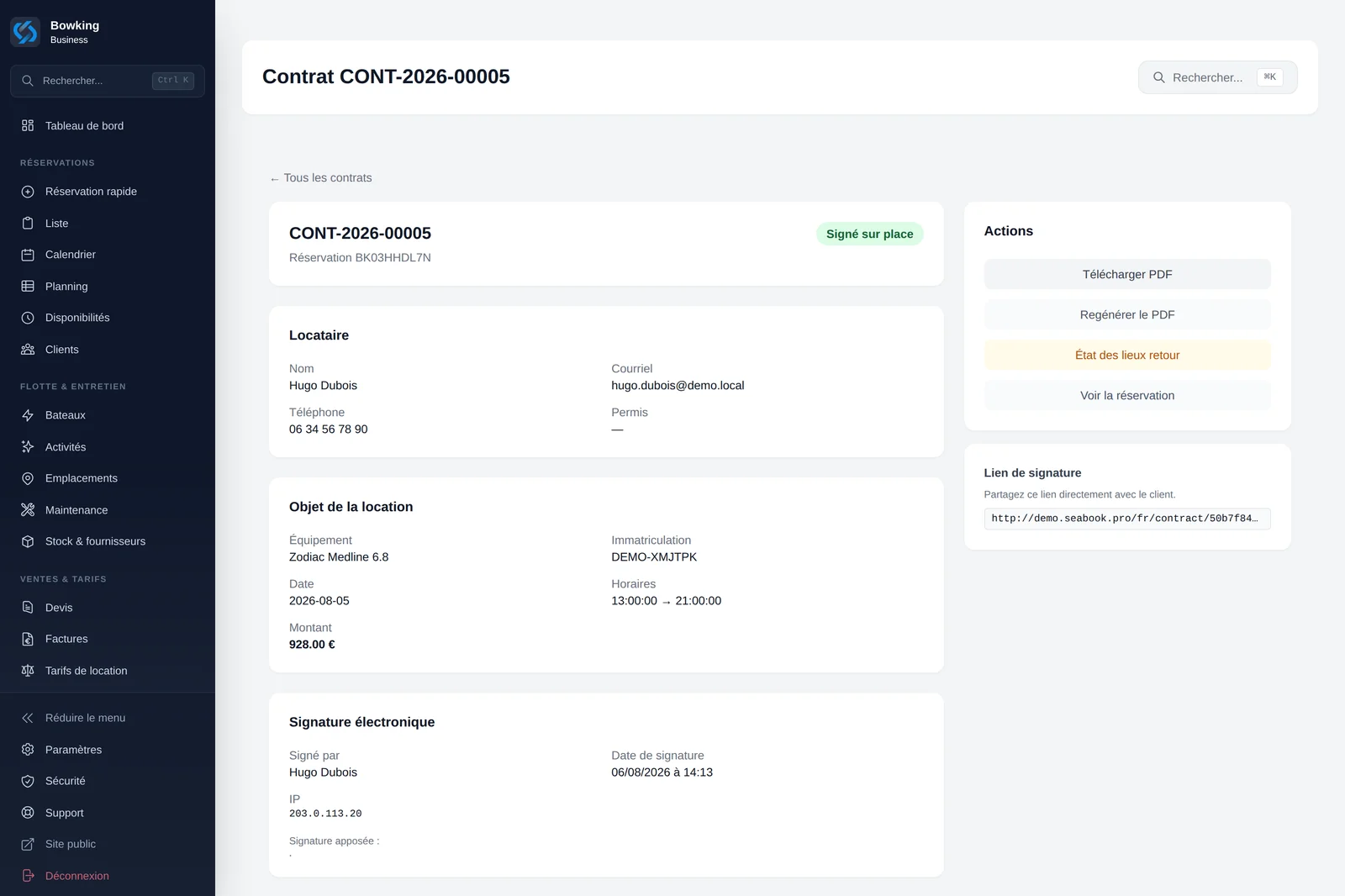Click Tarifs de location scales icon
The height and width of the screenshot is (896, 1345).
tap(28, 671)
